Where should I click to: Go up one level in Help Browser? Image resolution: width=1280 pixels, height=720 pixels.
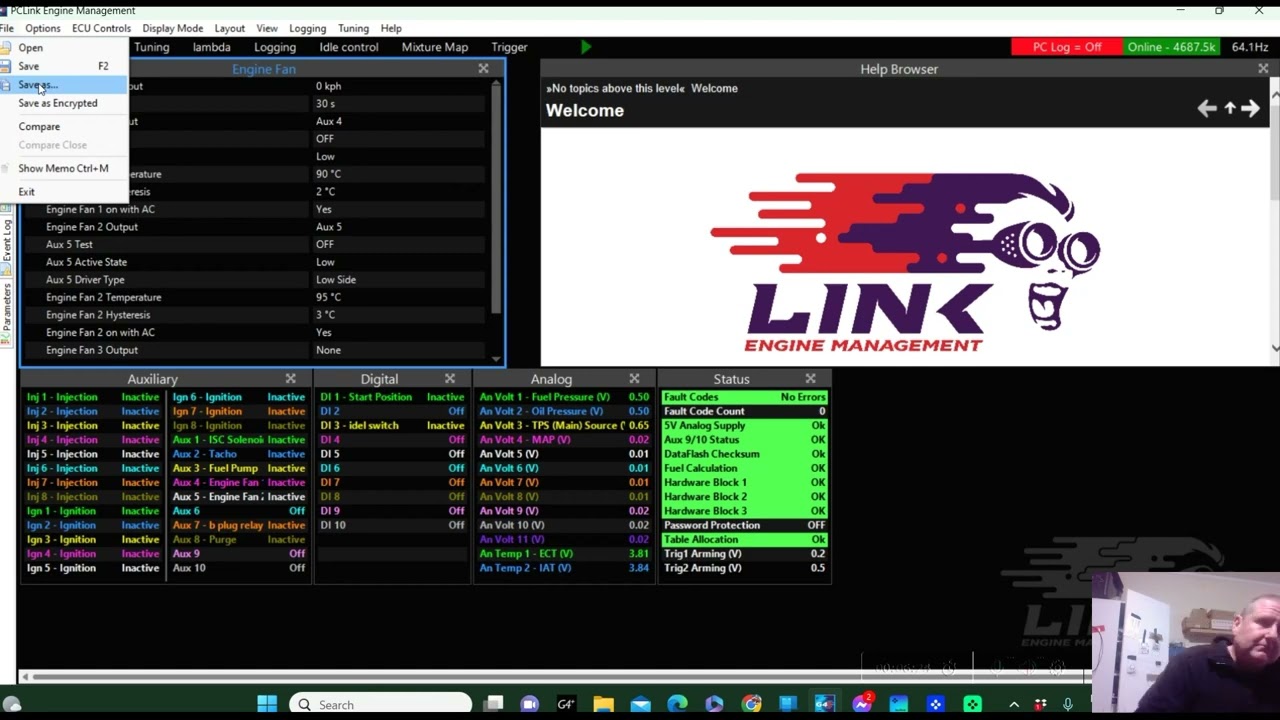[1230, 109]
